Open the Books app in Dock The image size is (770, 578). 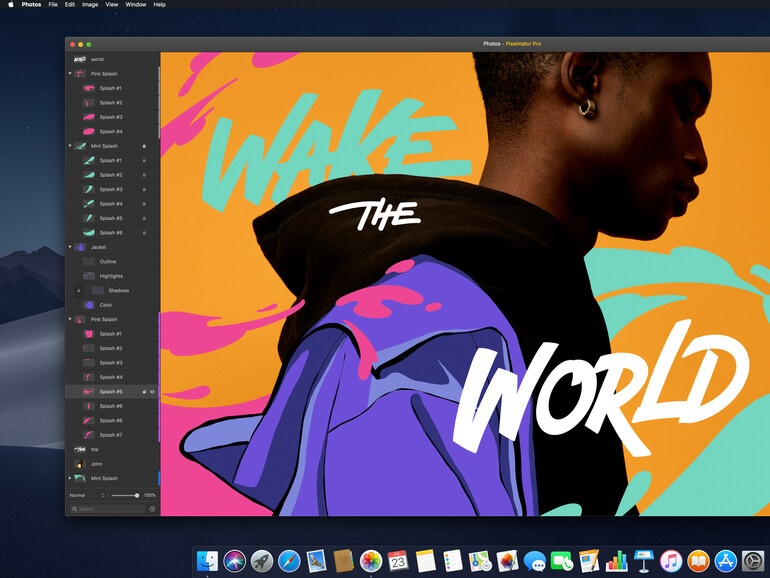click(x=698, y=561)
